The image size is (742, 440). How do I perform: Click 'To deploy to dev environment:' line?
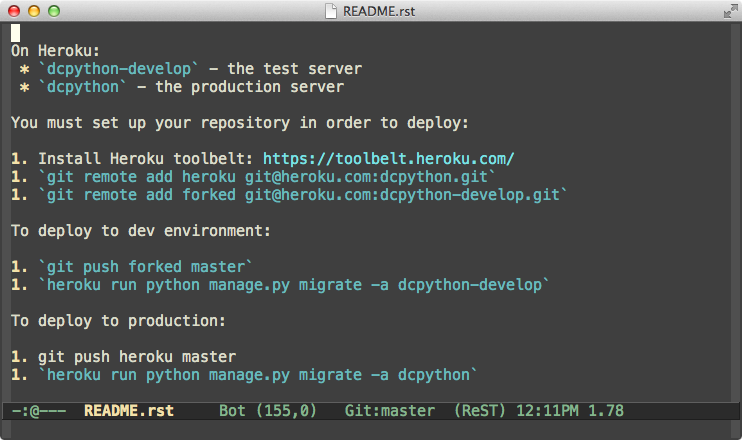click(141, 230)
